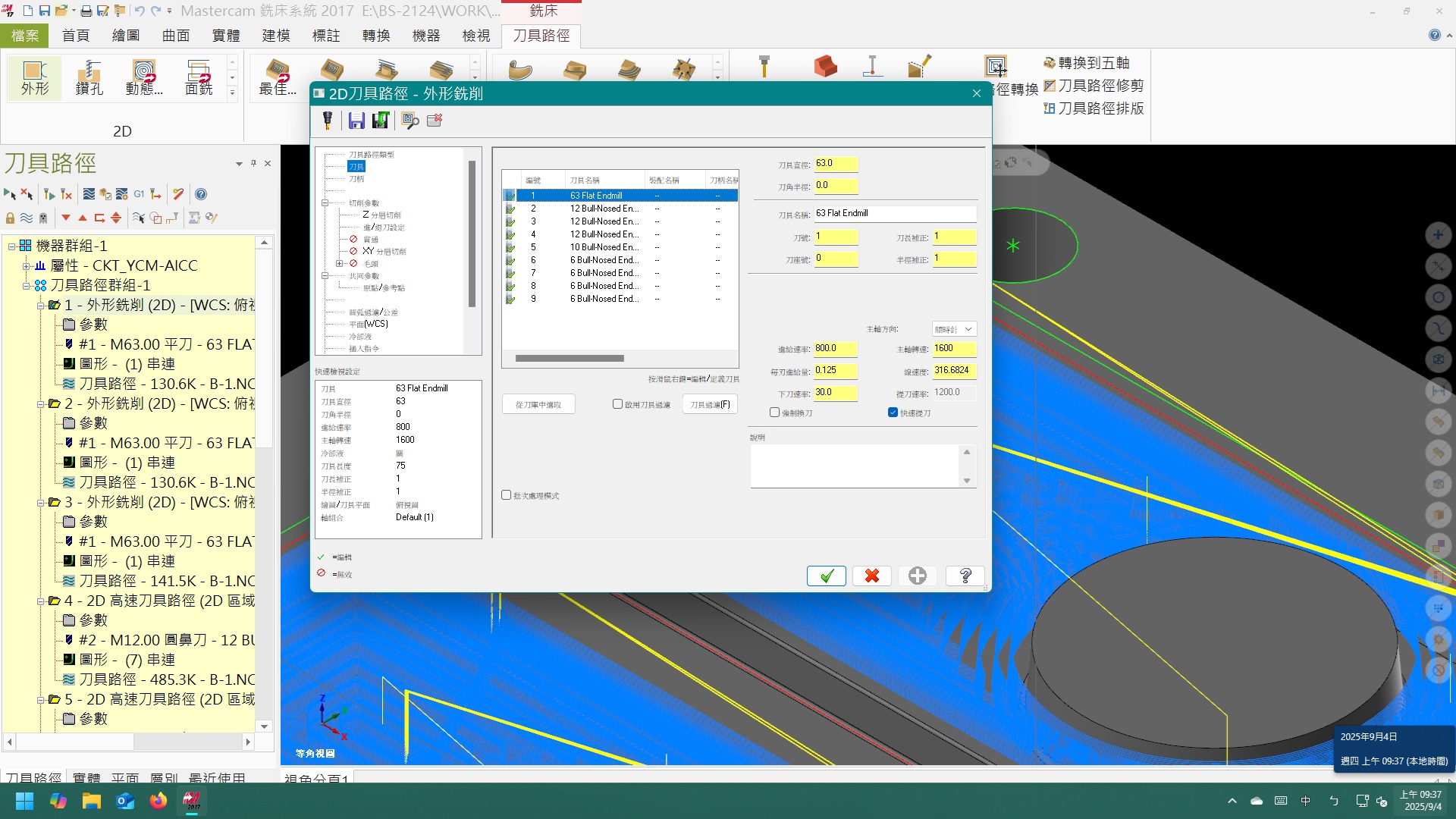
Task: Click the 刀具過濾(F) tool filter button
Action: click(710, 405)
